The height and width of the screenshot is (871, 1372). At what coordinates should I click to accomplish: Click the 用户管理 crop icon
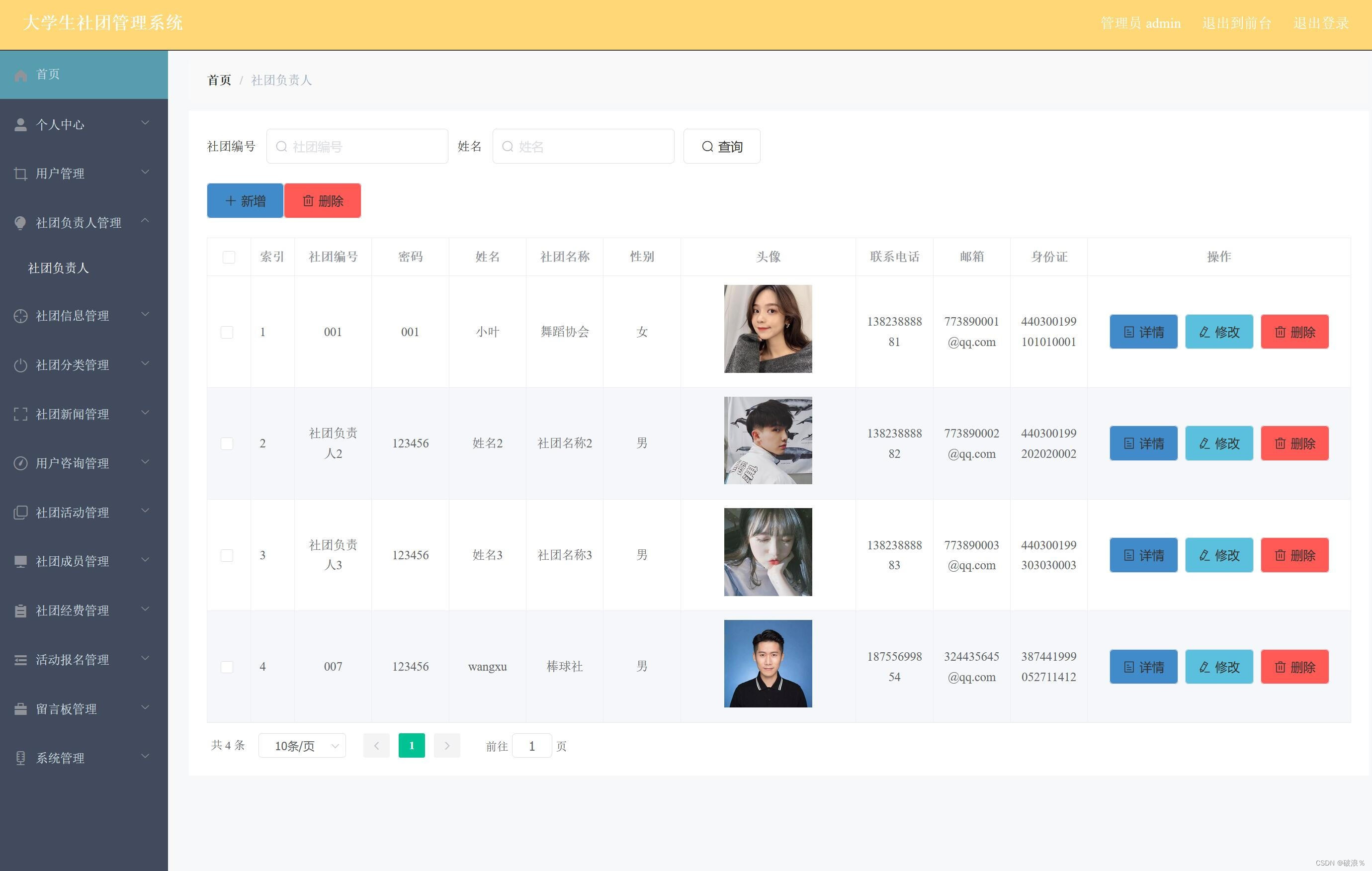pyautogui.click(x=20, y=174)
